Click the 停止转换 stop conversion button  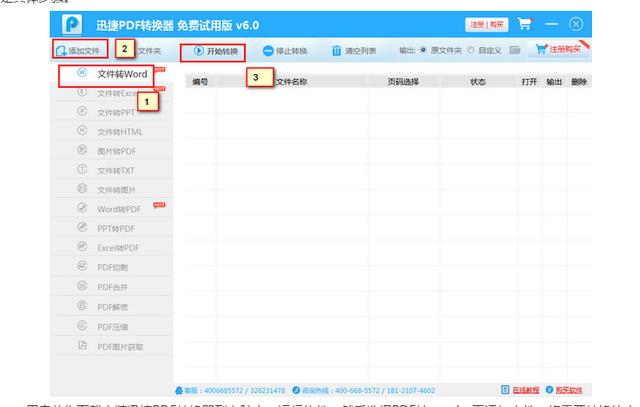pyautogui.click(x=285, y=51)
